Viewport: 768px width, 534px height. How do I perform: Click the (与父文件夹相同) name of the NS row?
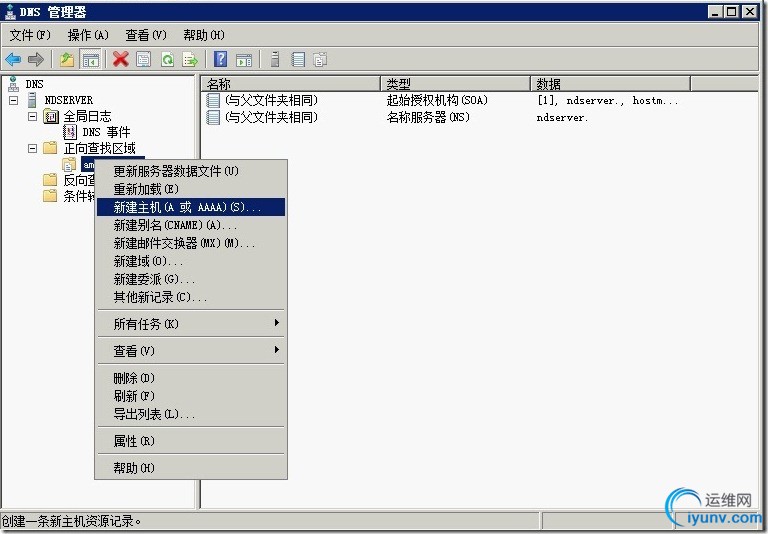(271, 118)
